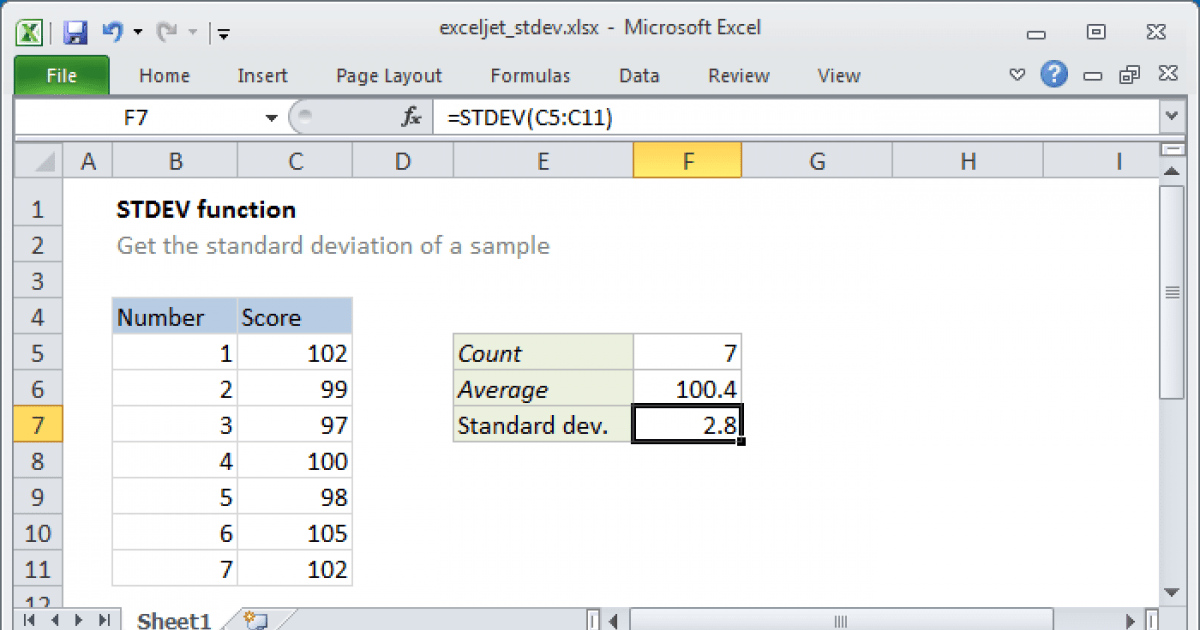This screenshot has height=630, width=1200.
Task: Toggle the Minimize Ribbon control
Action: click(x=1017, y=74)
